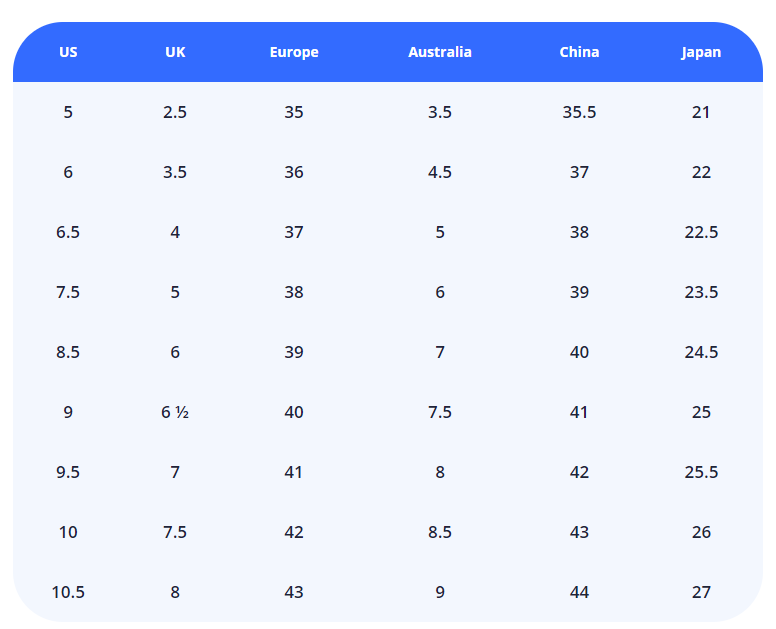Select Australia size 3.5 cell
Screen dimensions: 776x629
pos(440,112)
